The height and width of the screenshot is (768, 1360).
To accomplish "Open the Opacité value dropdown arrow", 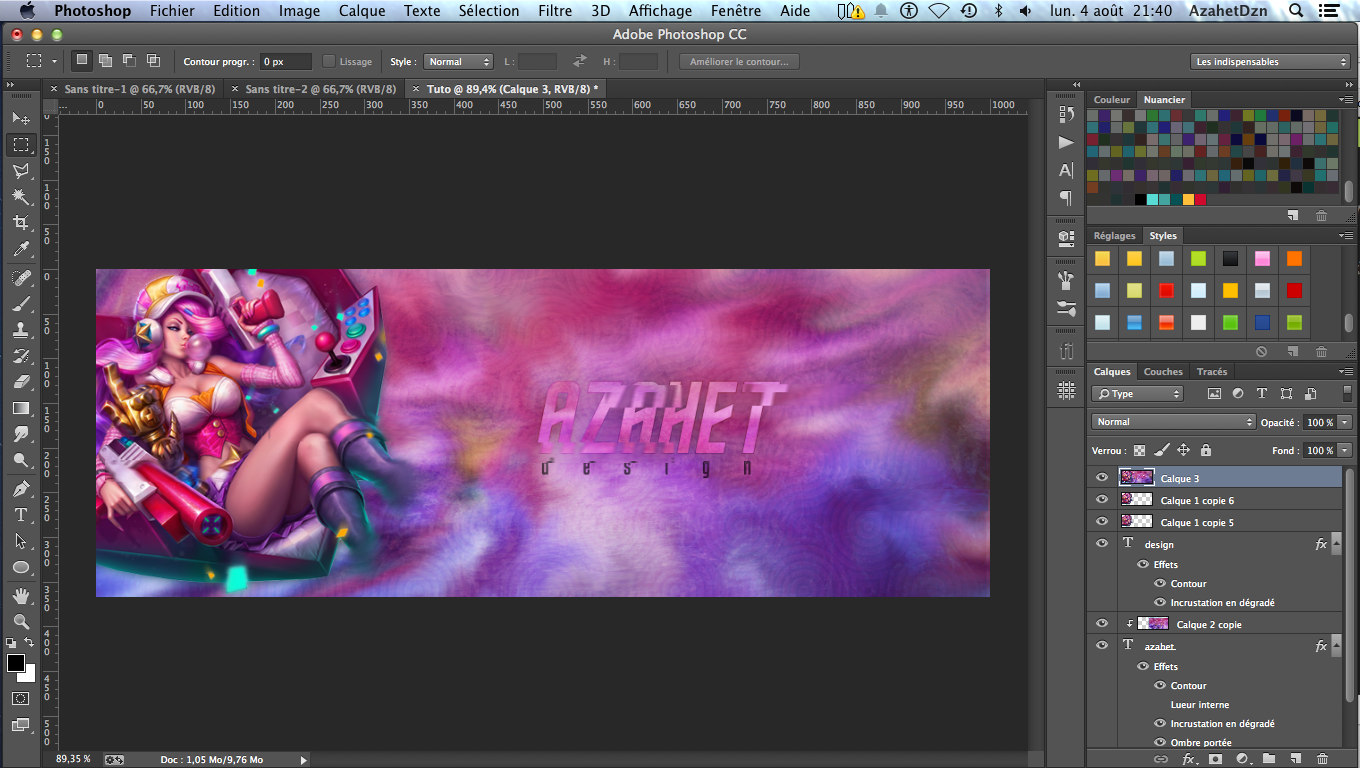I will (x=1345, y=422).
